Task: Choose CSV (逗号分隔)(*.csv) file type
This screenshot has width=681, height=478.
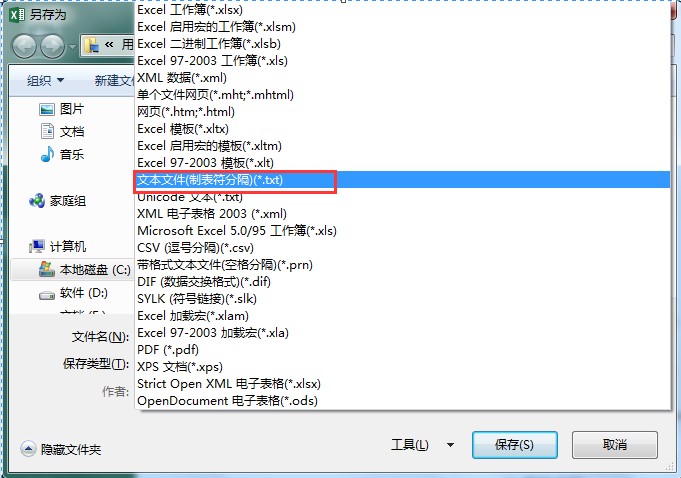Action: 402,248
